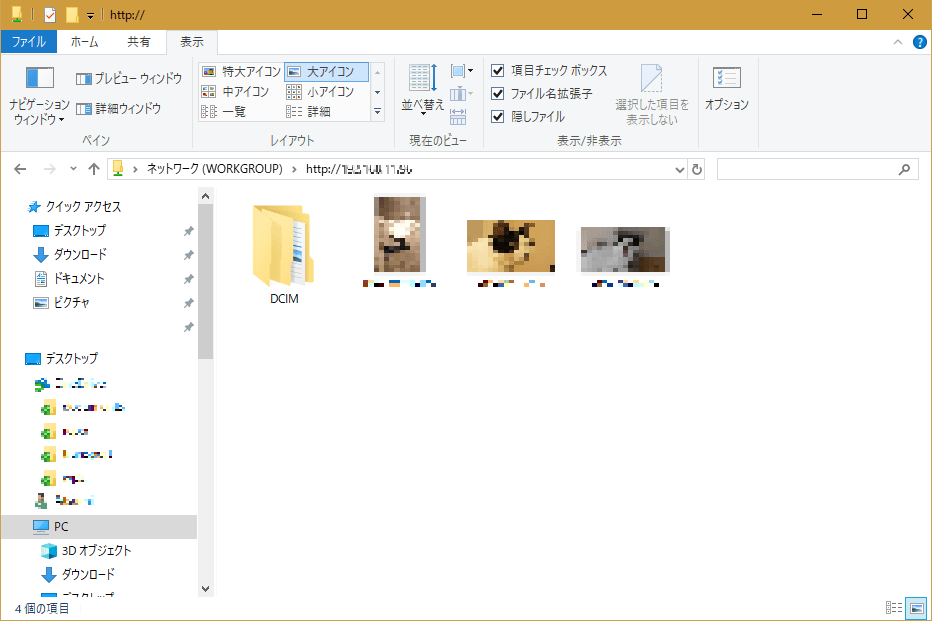
Task: Navigate up one level with the up arrow
Action: pos(94,168)
